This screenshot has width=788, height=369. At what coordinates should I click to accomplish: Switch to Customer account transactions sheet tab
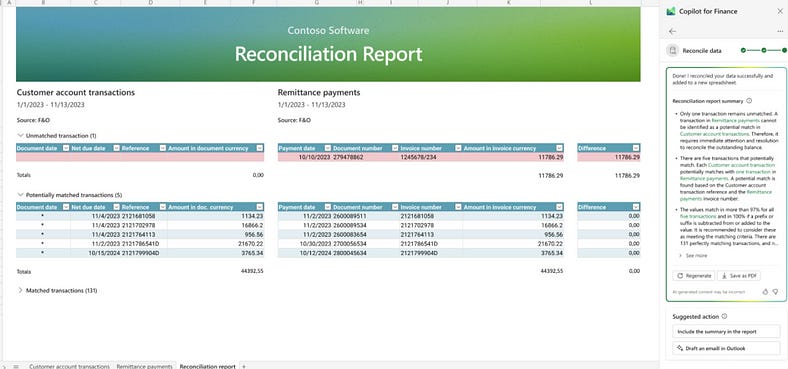click(69, 366)
